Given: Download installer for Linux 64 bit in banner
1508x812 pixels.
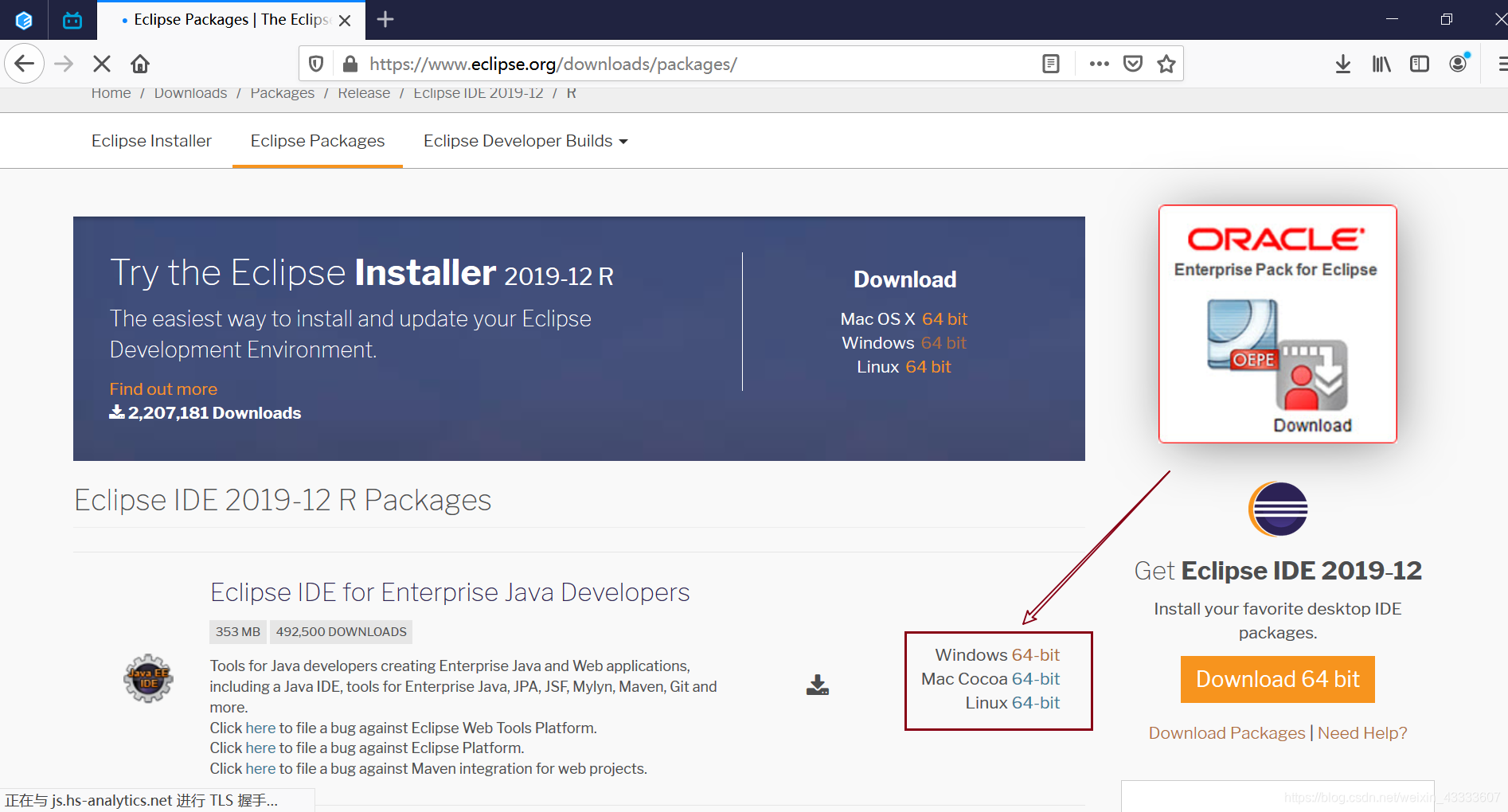Looking at the screenshot, I should pyautogui.click(x=928, y=367).
